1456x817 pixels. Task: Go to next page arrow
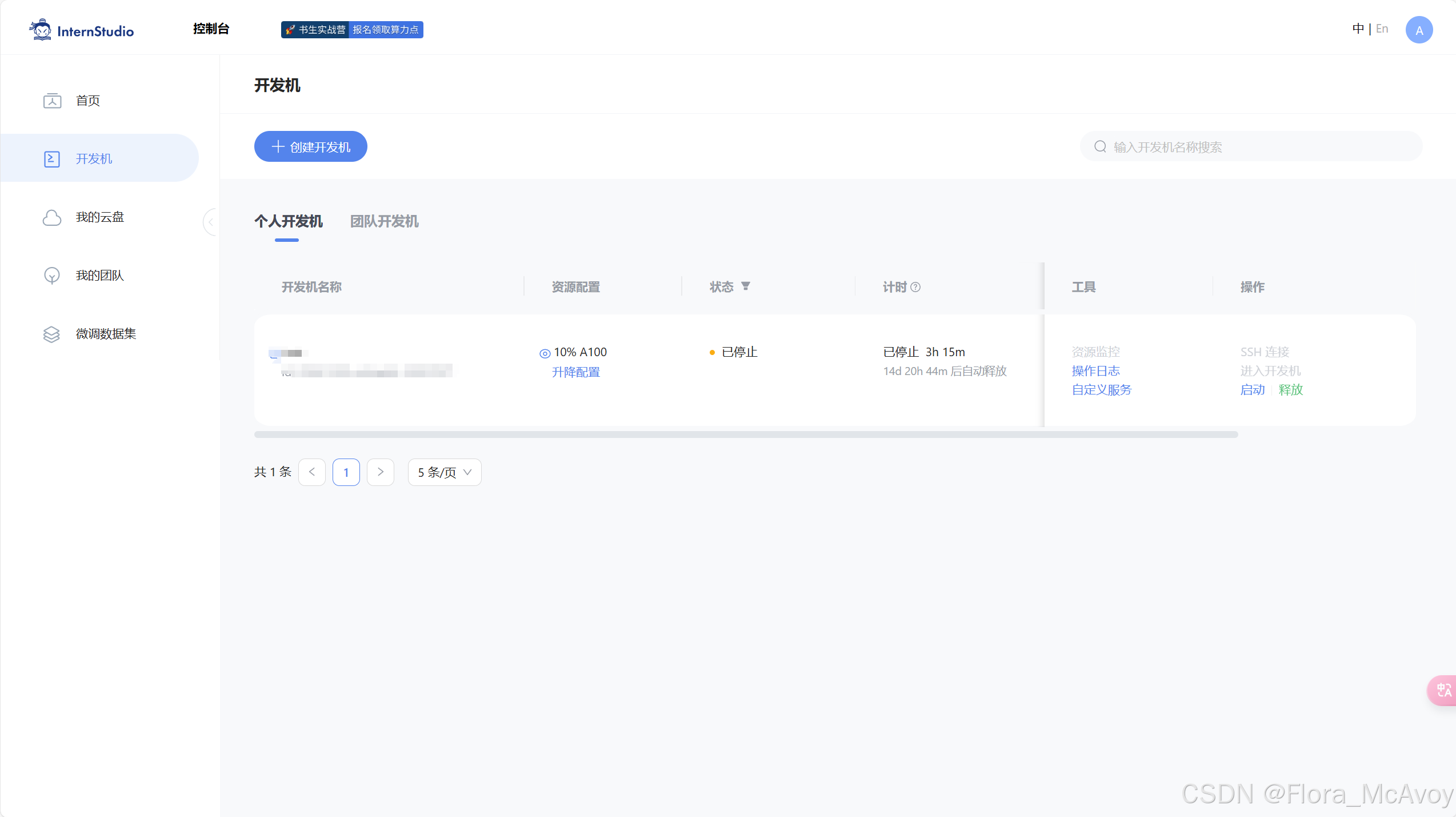point(381,472)
